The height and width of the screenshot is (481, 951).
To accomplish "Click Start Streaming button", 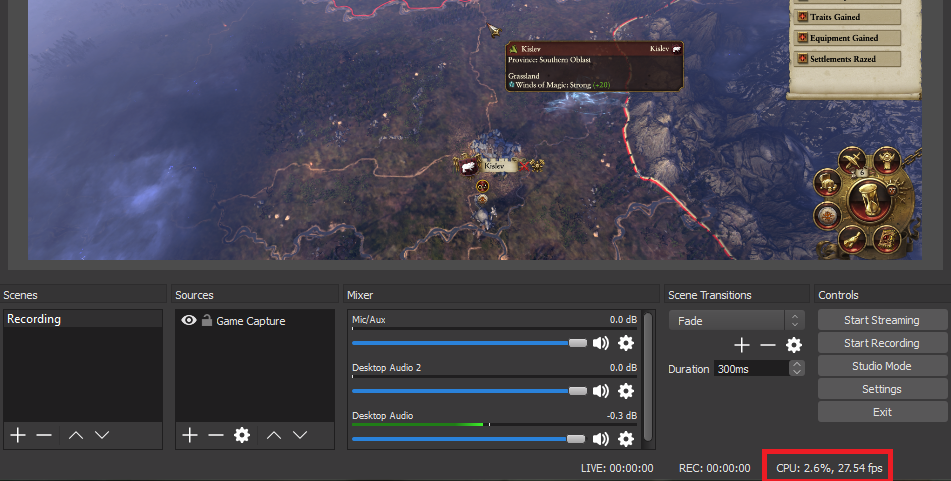I will coord(882,320).
